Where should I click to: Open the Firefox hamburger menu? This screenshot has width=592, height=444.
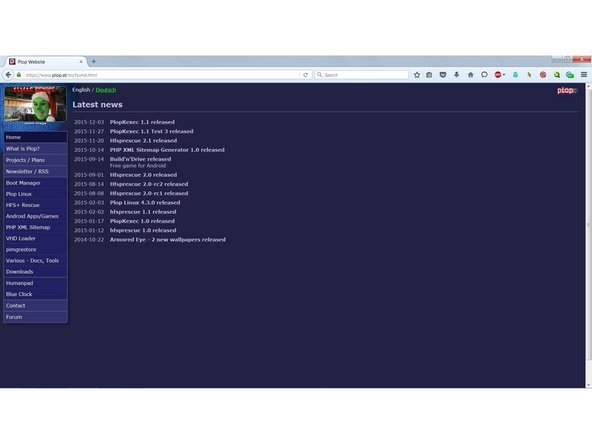pyautogui.click(x=584, y=75)
